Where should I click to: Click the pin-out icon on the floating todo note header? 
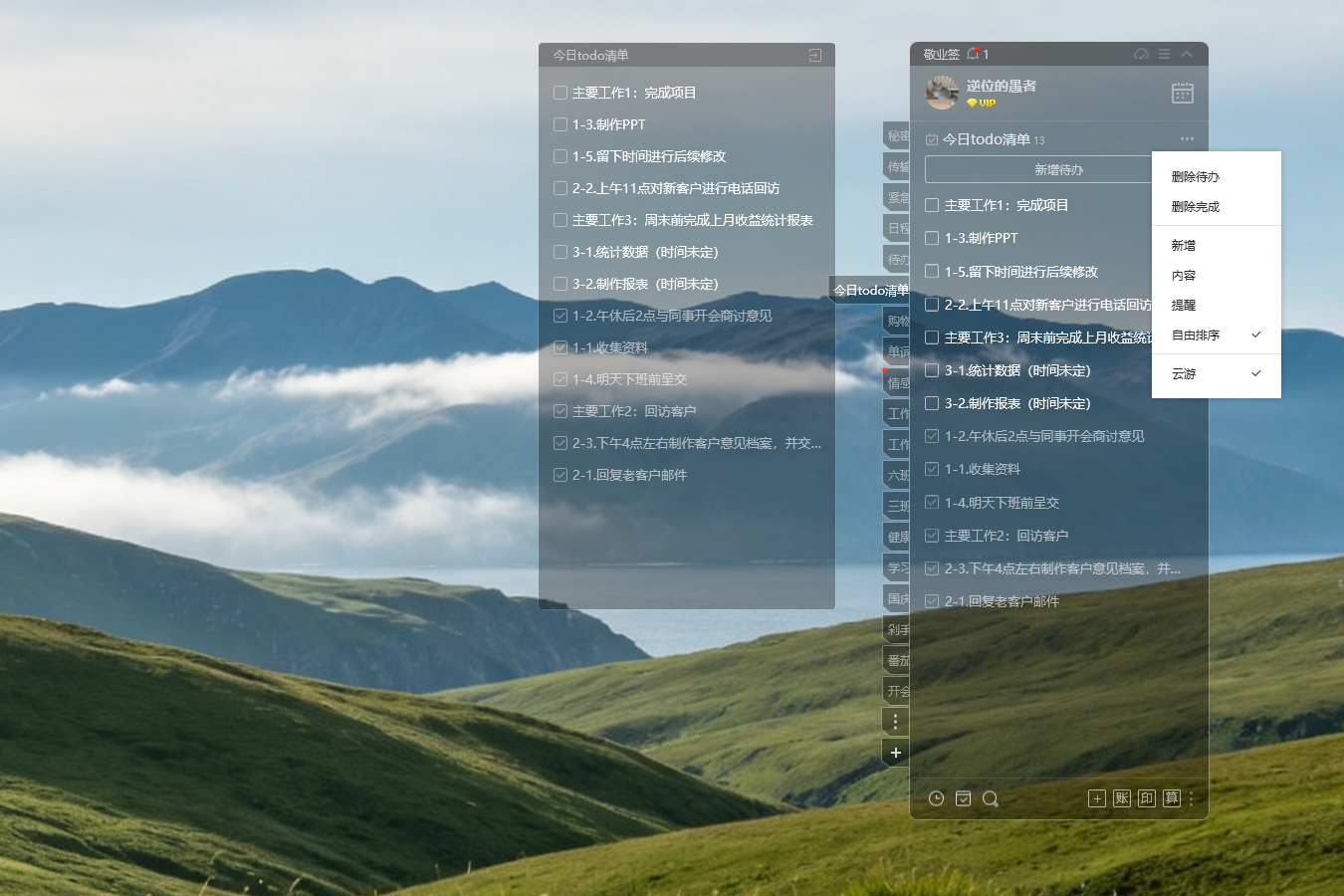(815, 56)
